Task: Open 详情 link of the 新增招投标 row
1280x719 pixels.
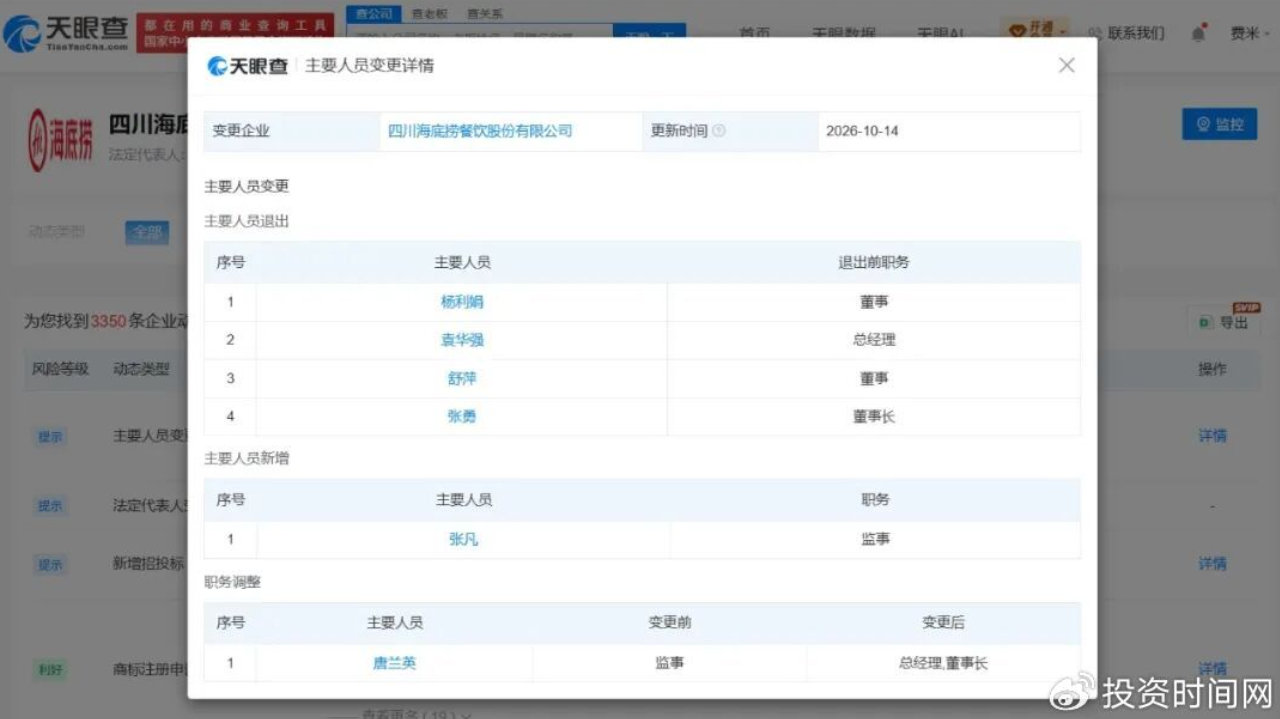Action: click(x=1212, y=564)
